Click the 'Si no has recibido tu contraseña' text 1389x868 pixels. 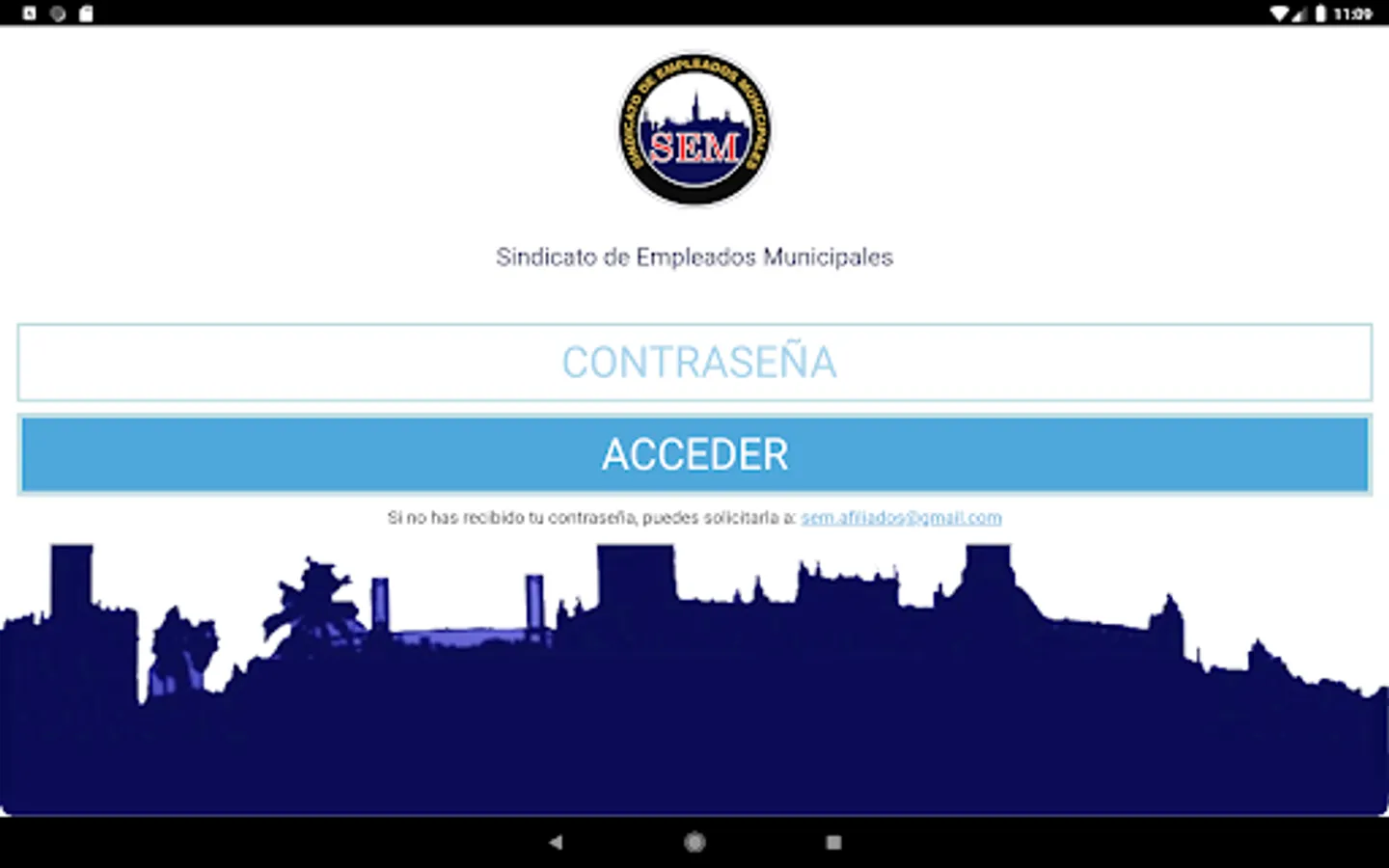click(x=511, y=518)
